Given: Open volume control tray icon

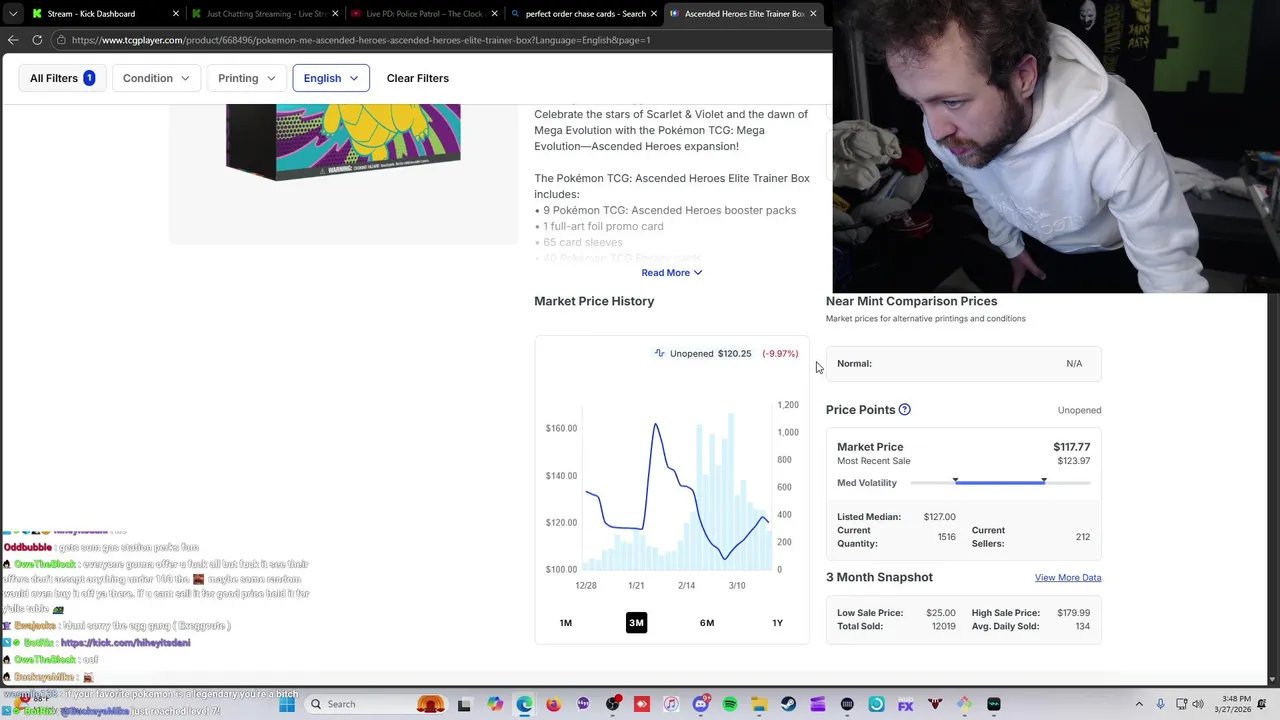Looking at the screenshot, I should [1200, 704].
